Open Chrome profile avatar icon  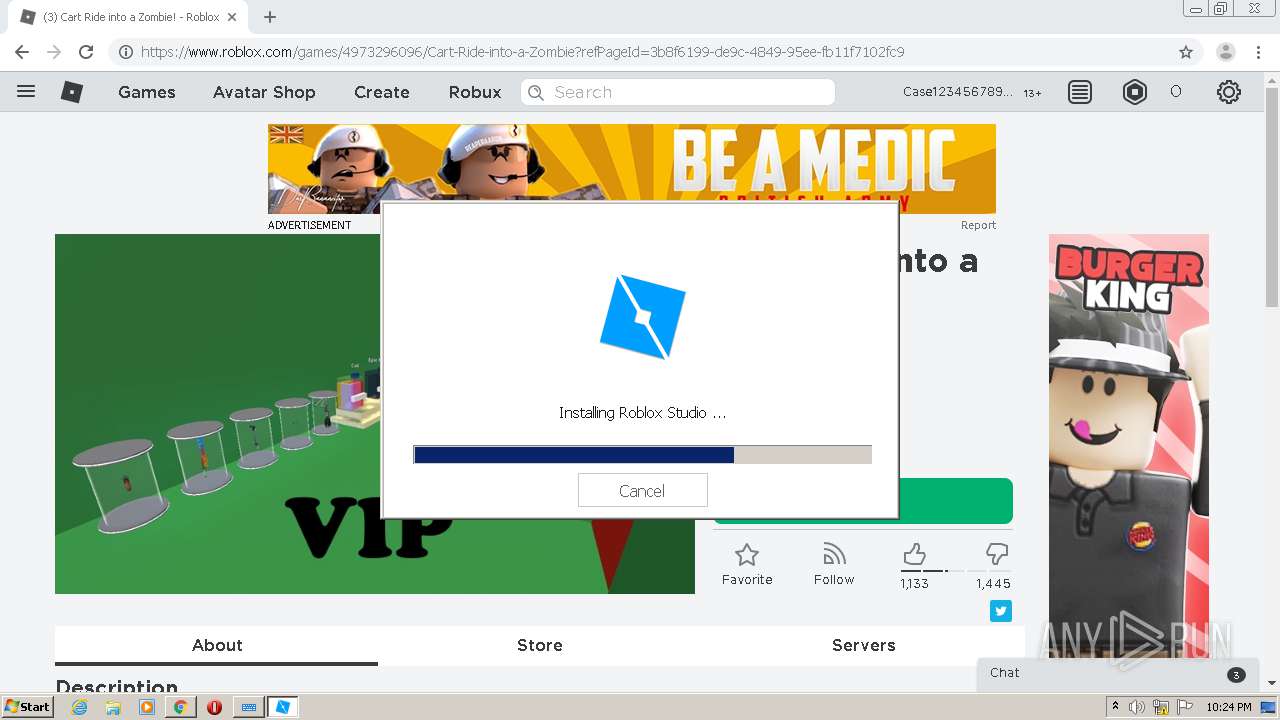click(1225, 52)
